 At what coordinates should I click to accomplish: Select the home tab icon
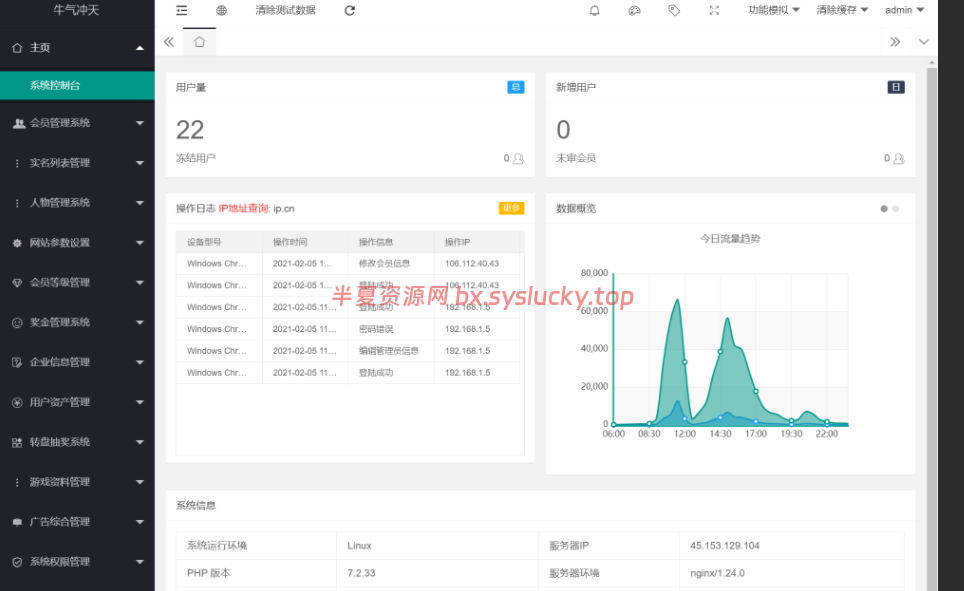[199, 42]
